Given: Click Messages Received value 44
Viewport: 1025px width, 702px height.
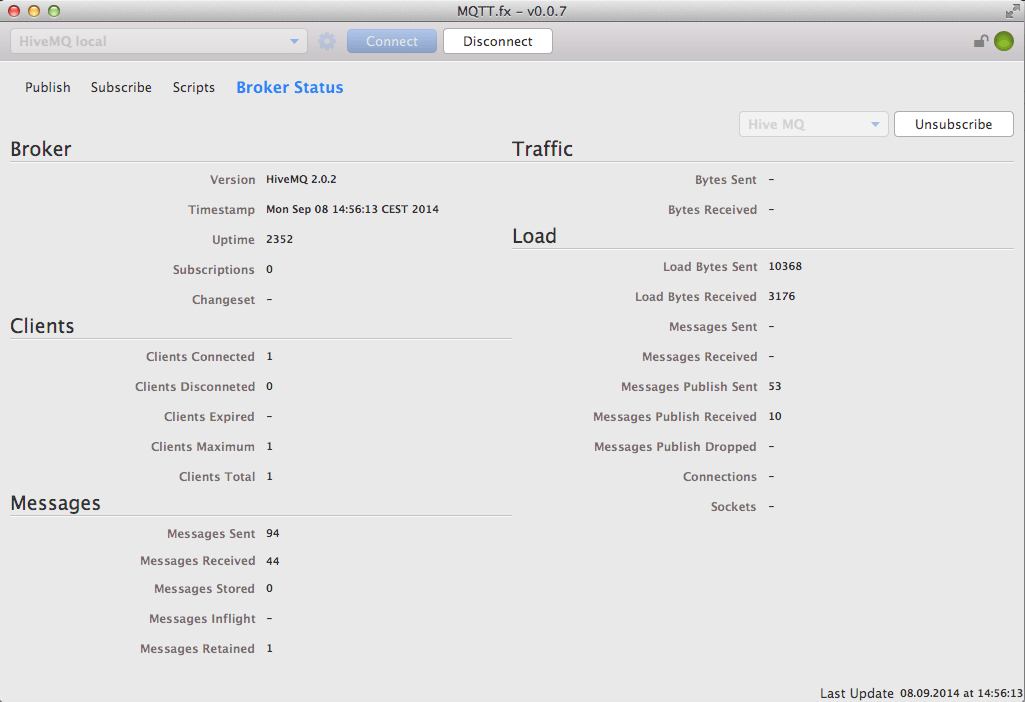Looking at the screenshot, I should pos(273,561).
